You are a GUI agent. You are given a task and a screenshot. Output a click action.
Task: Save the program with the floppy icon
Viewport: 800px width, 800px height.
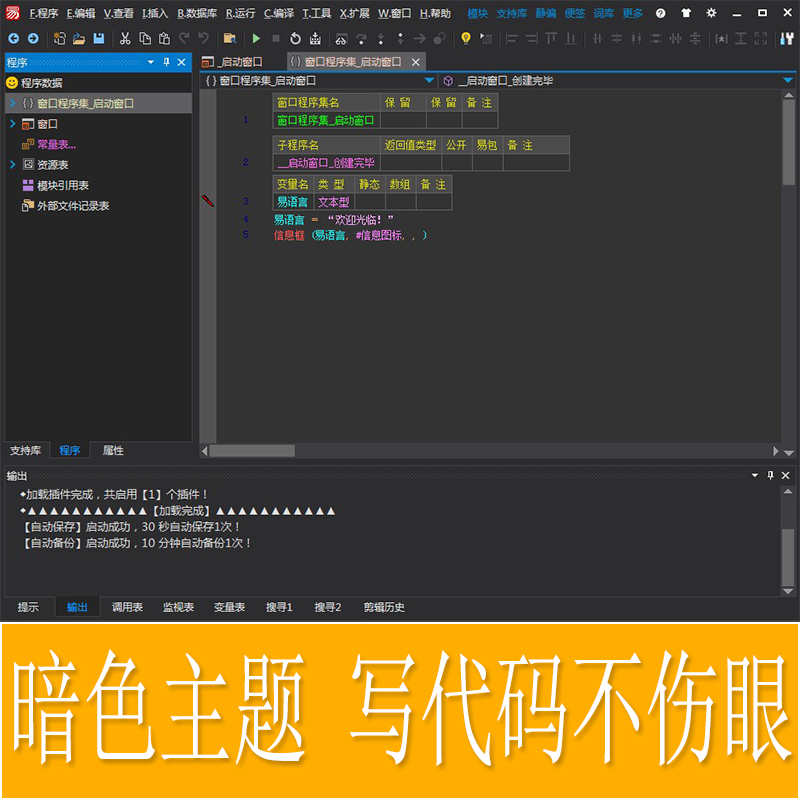[x=98, y=38]
